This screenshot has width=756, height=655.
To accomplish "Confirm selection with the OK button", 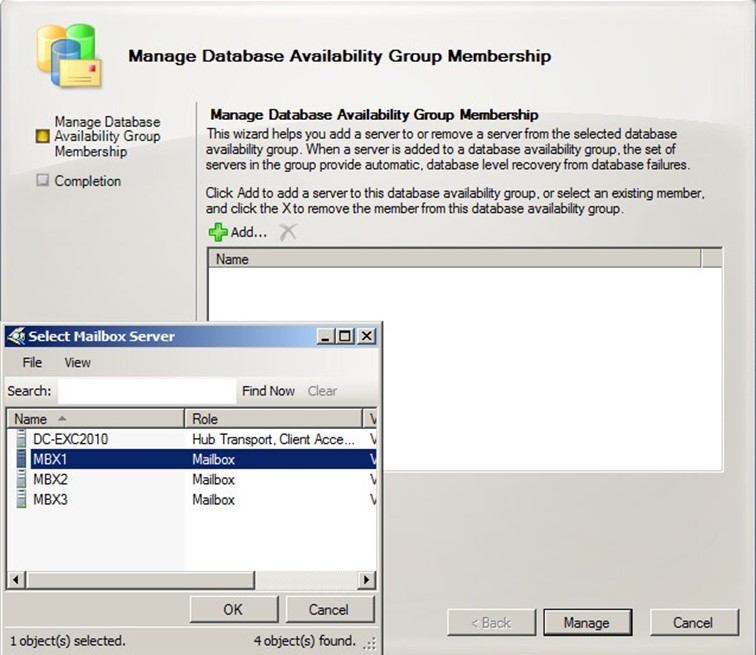I will click(x=234, y=610).
